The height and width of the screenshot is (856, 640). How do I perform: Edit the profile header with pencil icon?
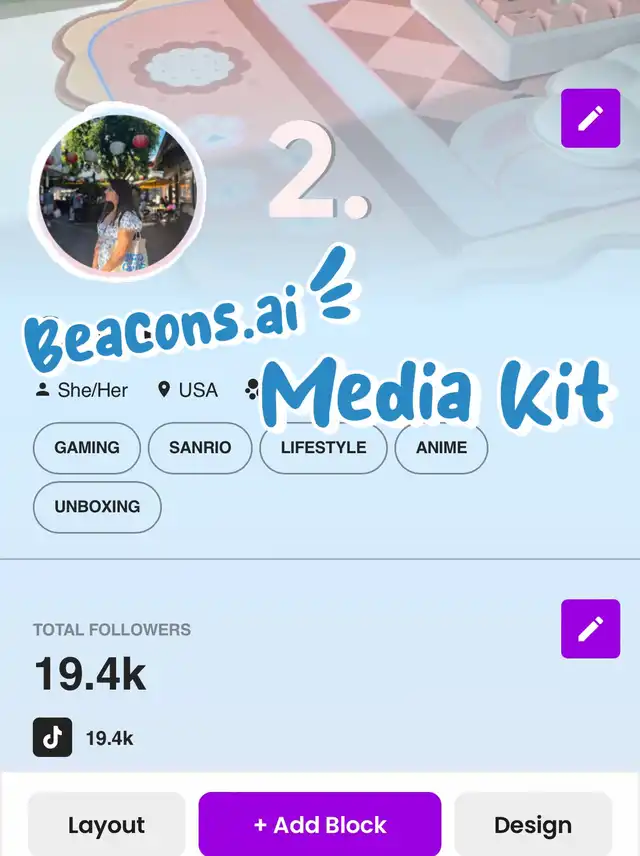(590, 118)
